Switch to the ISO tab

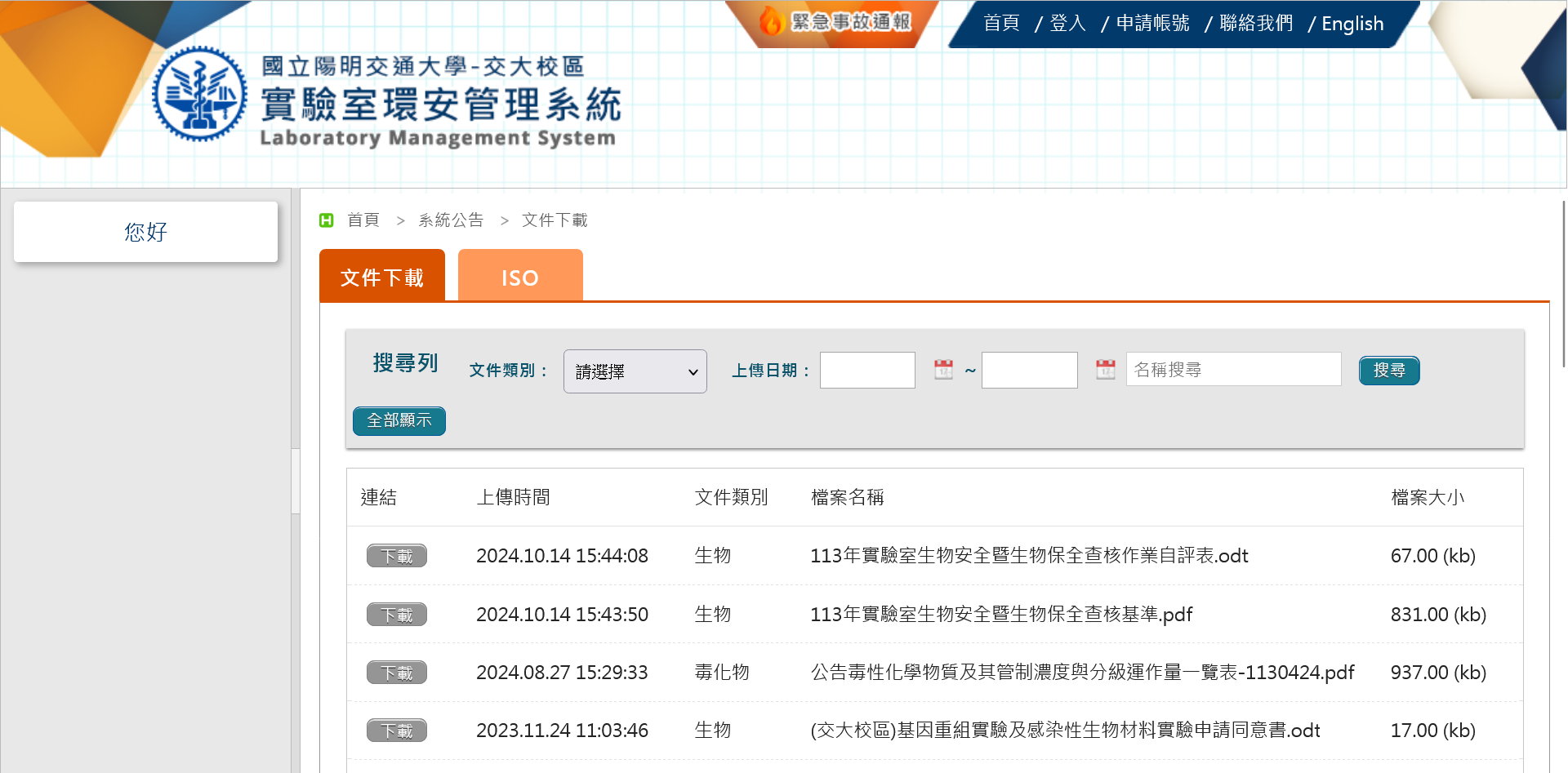coord(520,277)
